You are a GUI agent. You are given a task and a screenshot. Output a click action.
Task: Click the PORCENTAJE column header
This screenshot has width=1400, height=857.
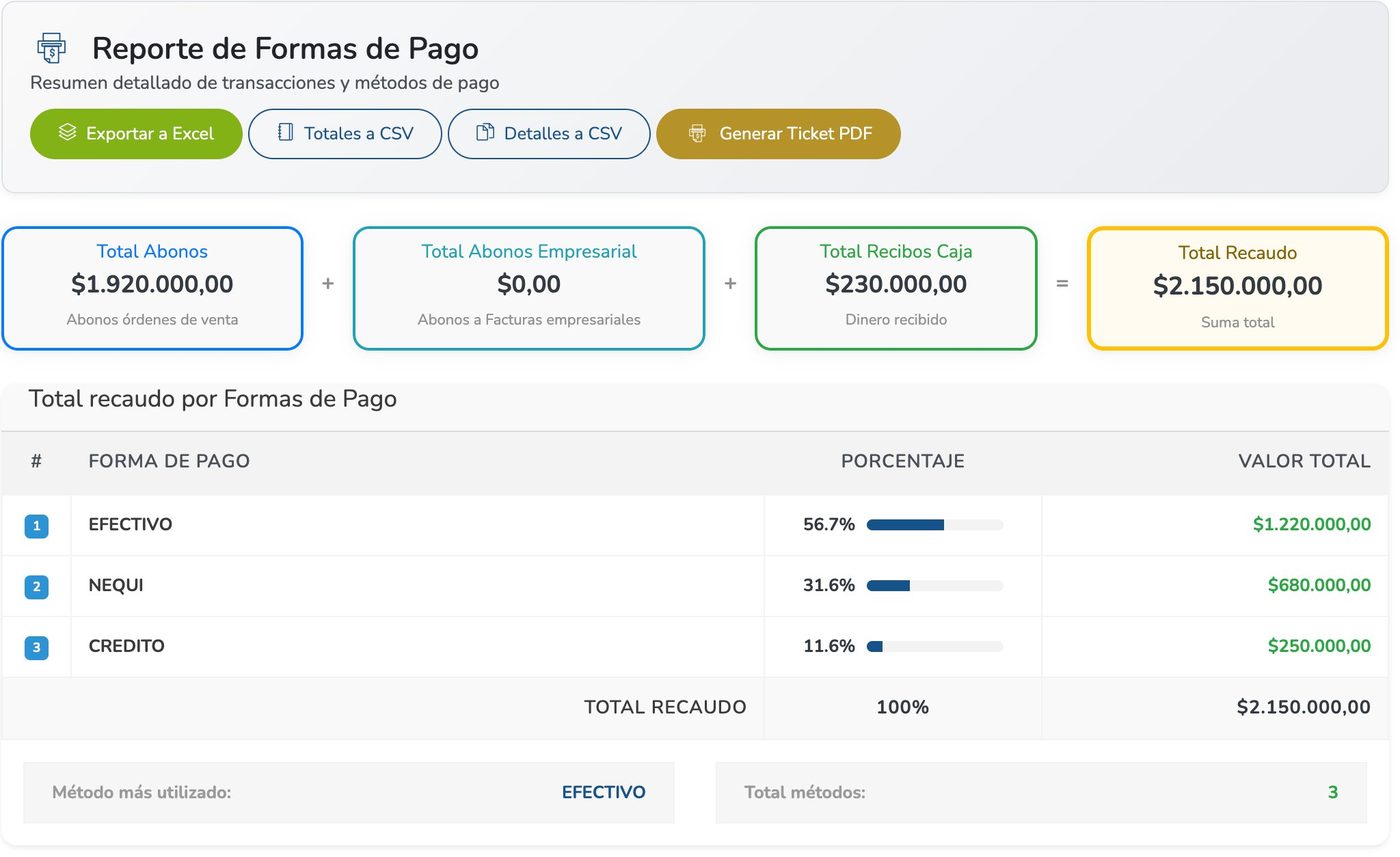[903, 461]
